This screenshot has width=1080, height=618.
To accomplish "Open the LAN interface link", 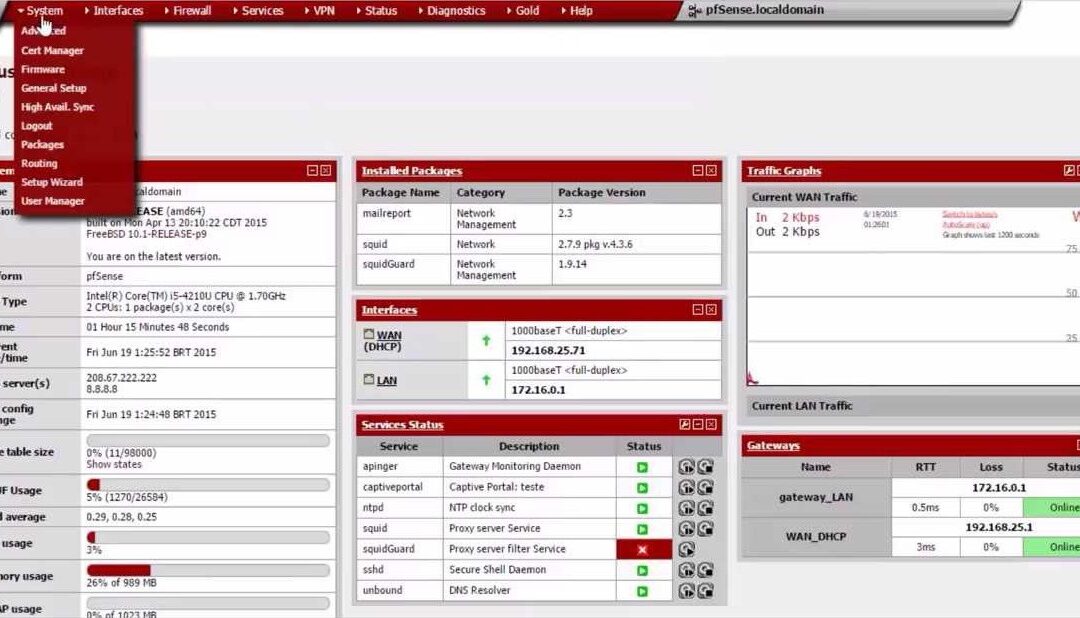I will click(x=388, y=380).
